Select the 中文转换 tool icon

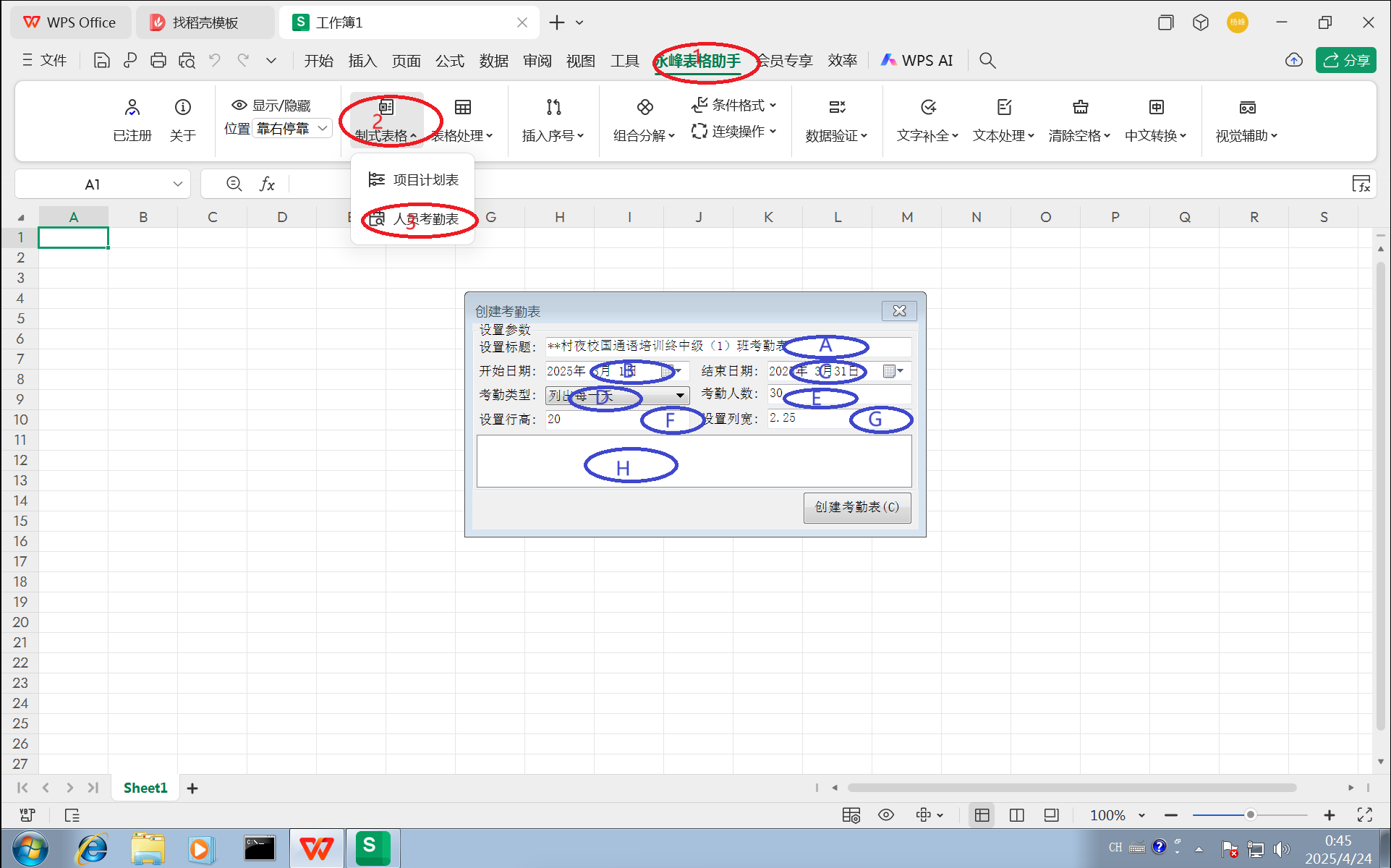1156,109
